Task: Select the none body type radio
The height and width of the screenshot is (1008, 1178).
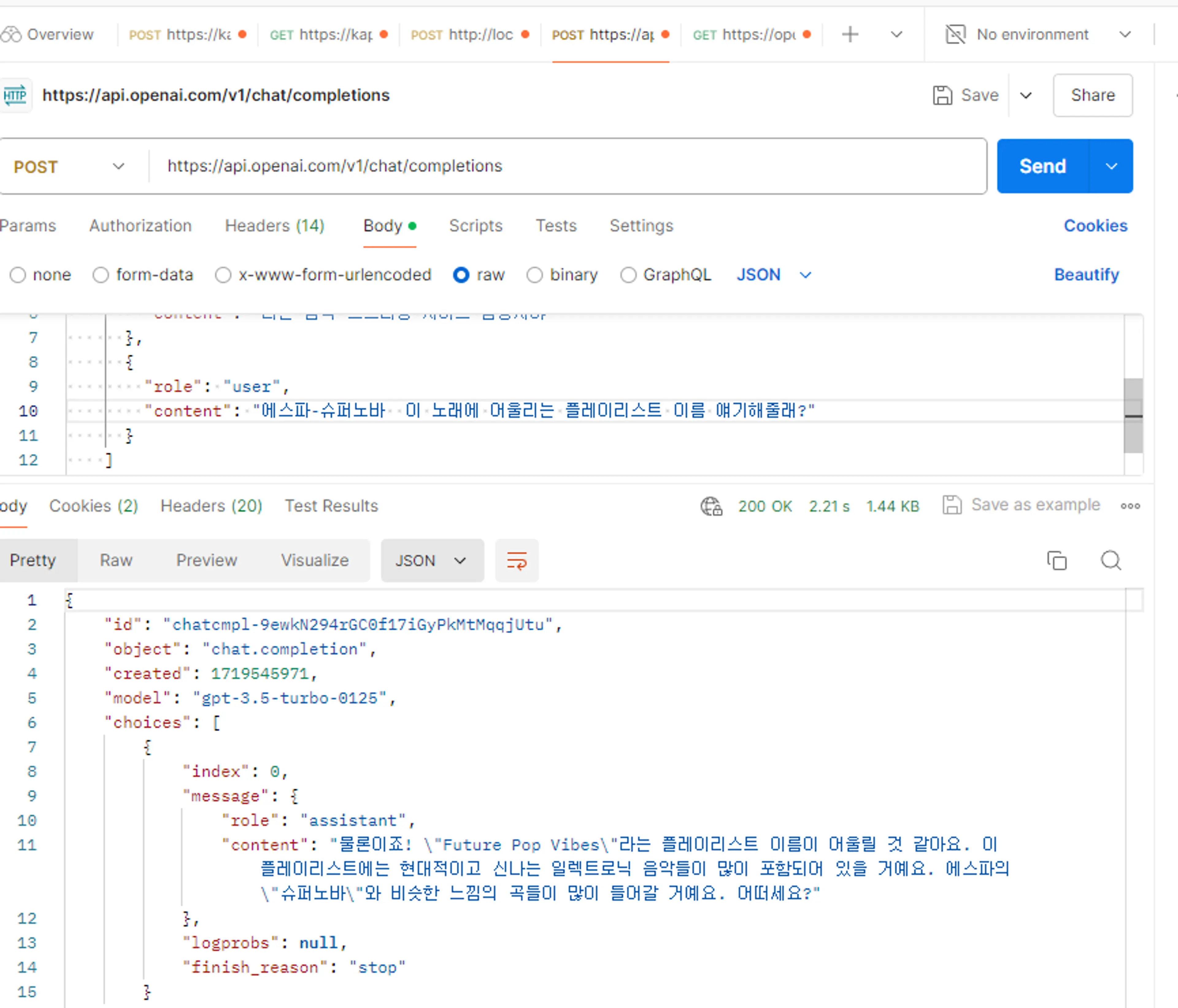Action: (17, 275)
